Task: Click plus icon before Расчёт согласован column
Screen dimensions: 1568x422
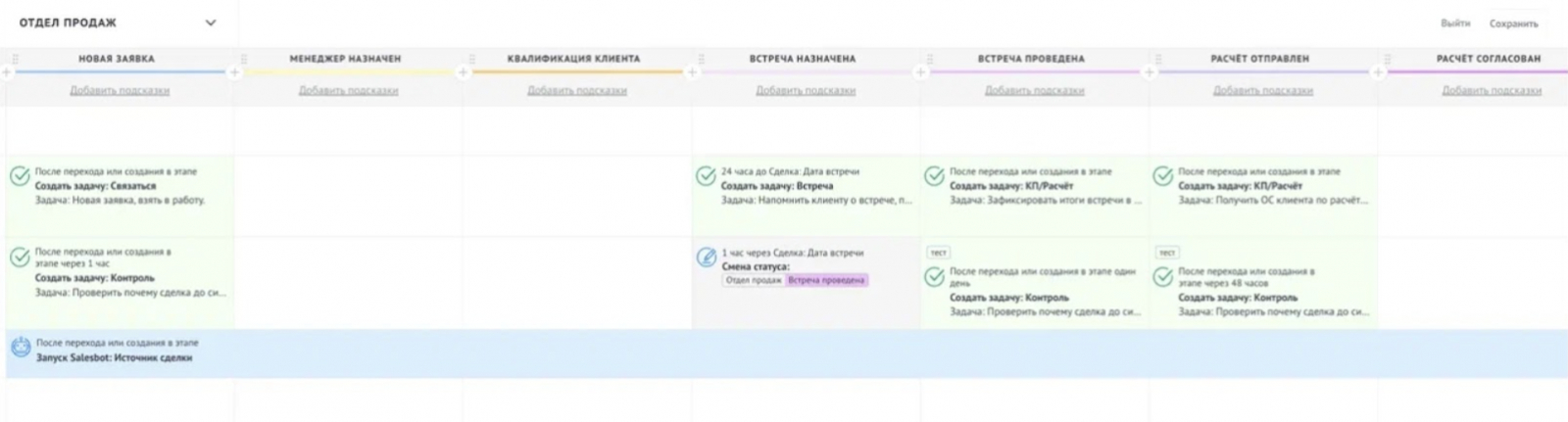Action: coord(1378,72)
